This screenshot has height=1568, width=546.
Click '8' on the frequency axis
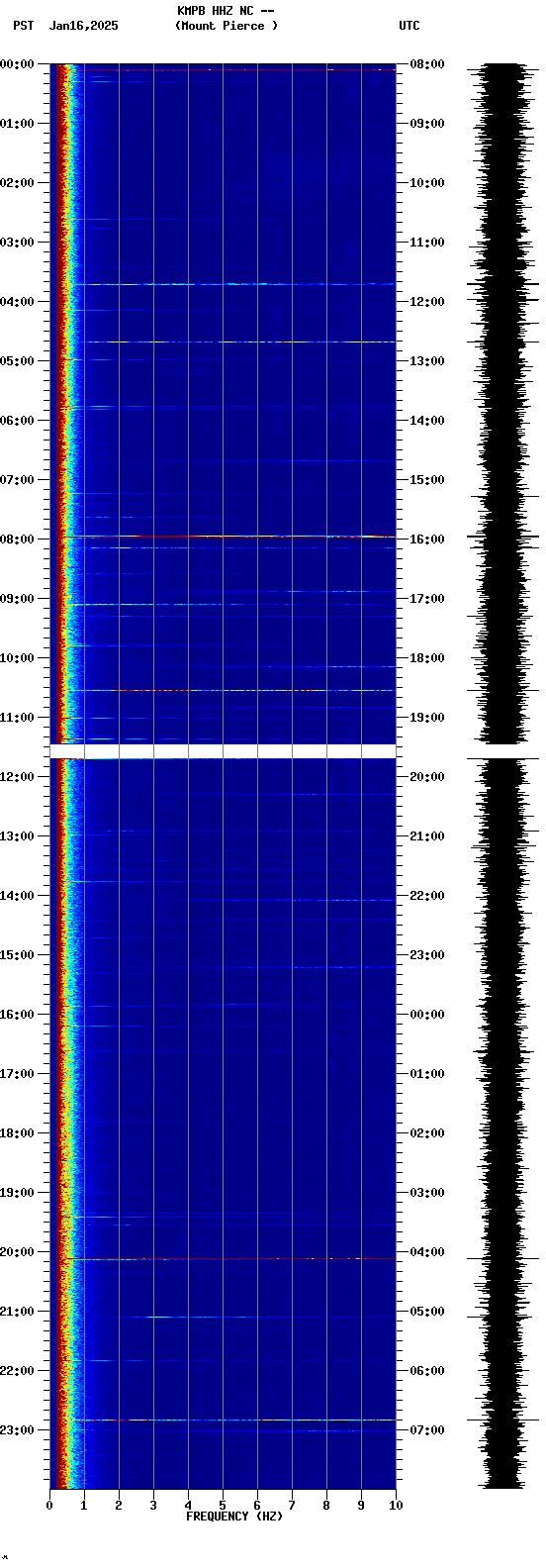(326, 1506)
